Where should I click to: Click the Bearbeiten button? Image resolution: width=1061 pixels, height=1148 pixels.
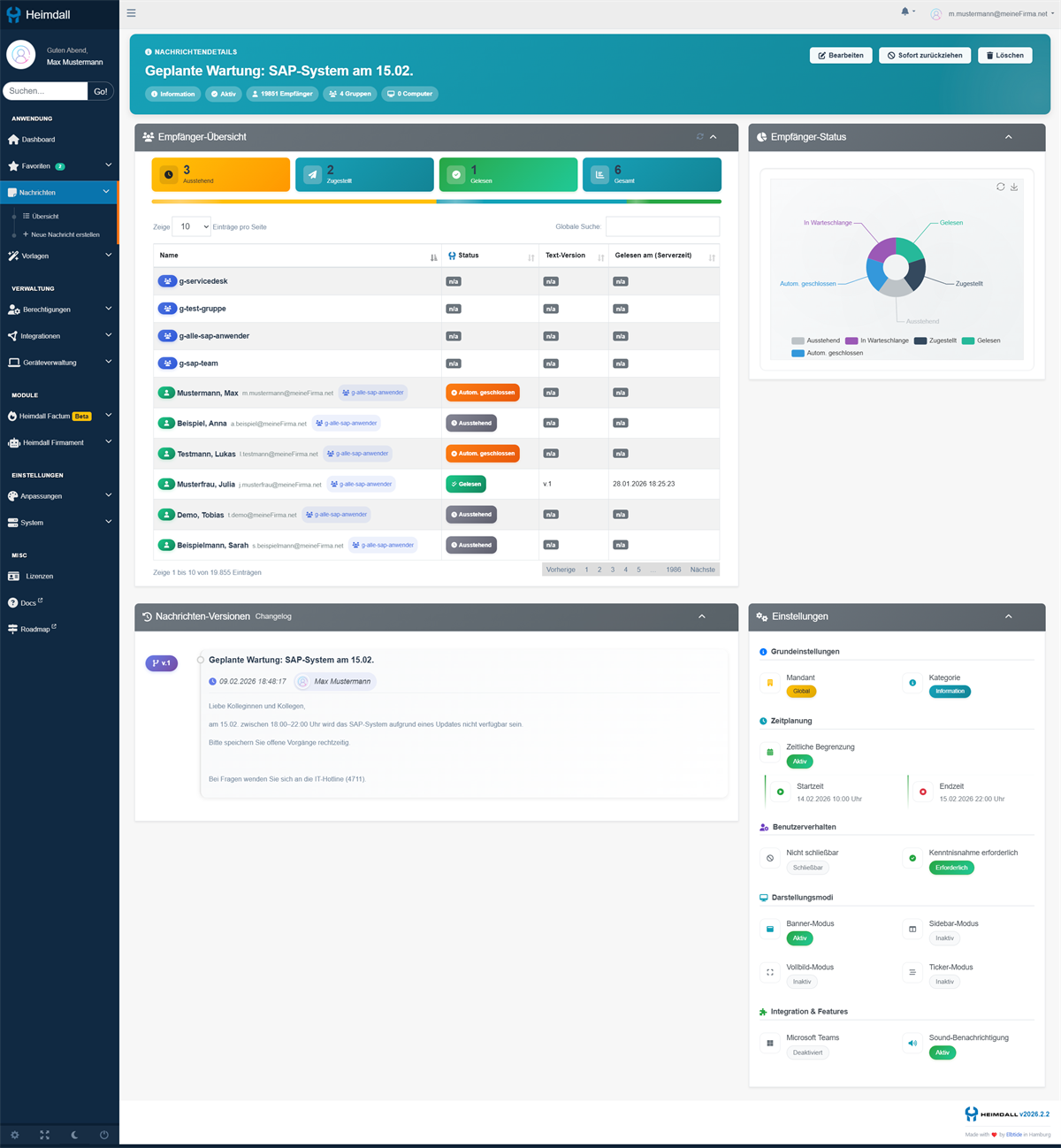pos(841,55)
